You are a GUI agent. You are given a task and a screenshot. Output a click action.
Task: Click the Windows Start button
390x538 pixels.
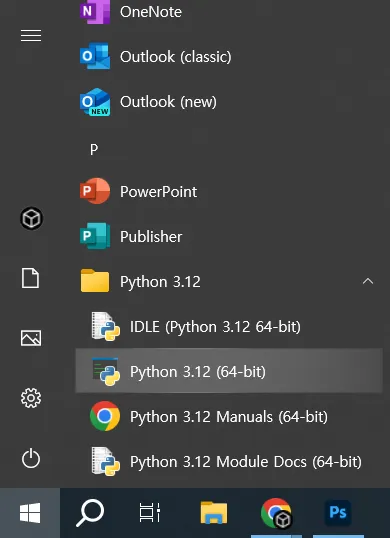30,513
